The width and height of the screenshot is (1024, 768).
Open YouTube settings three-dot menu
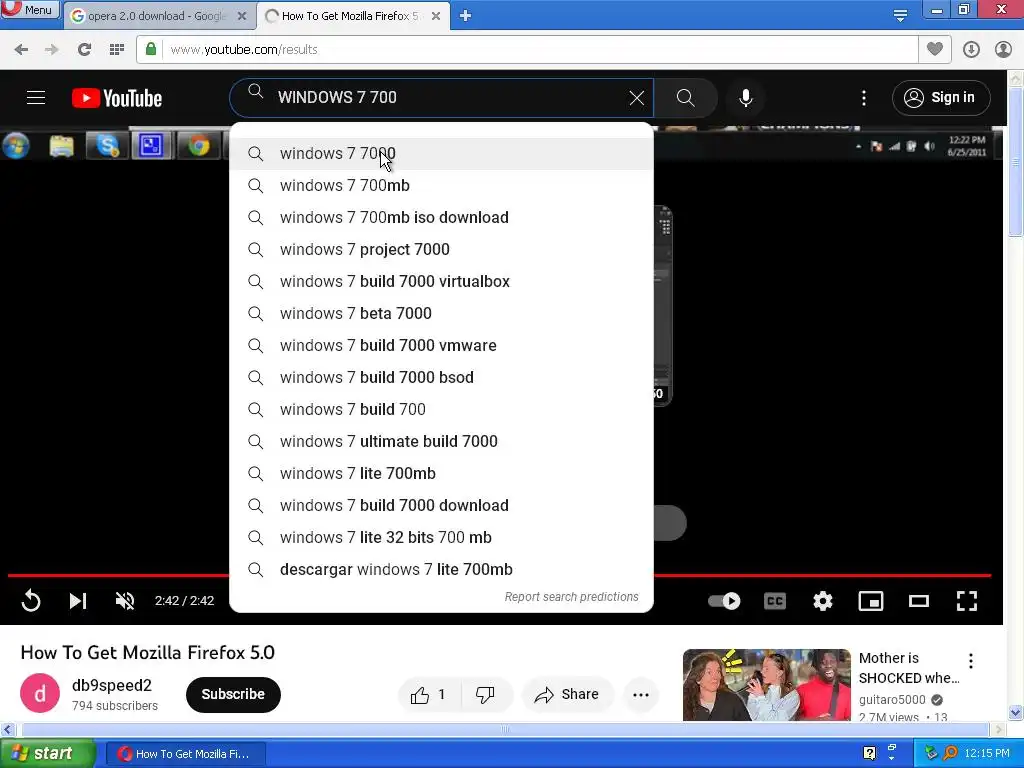pos(864,98)
